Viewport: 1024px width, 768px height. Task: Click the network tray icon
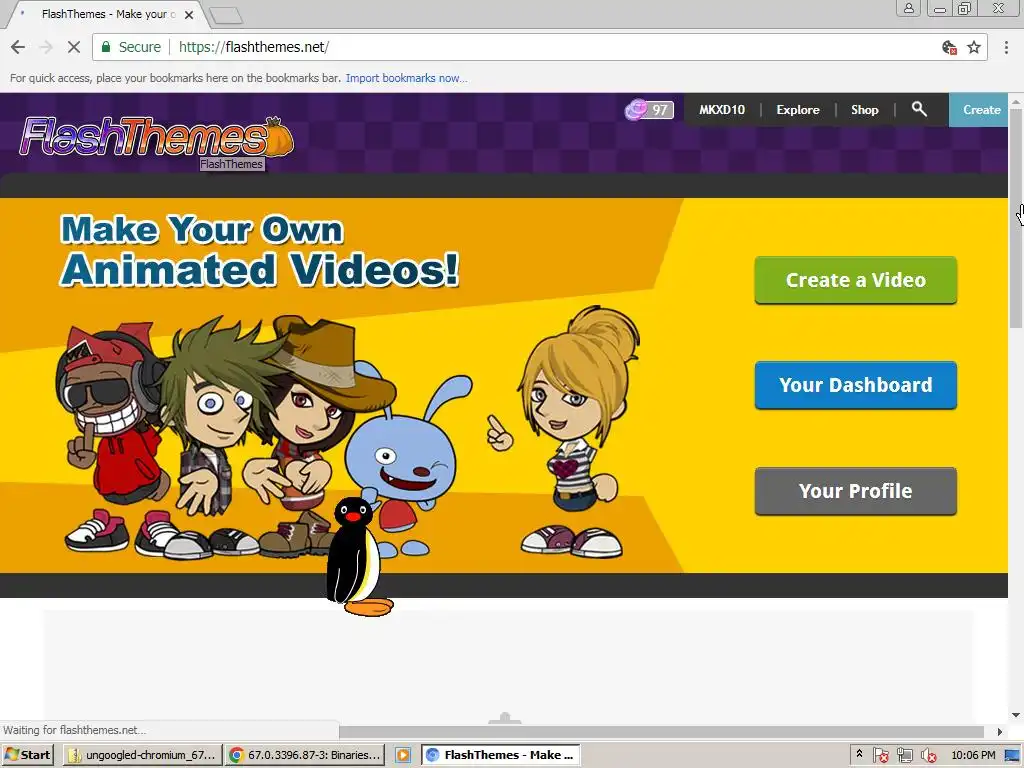click(x=904, y=756)
